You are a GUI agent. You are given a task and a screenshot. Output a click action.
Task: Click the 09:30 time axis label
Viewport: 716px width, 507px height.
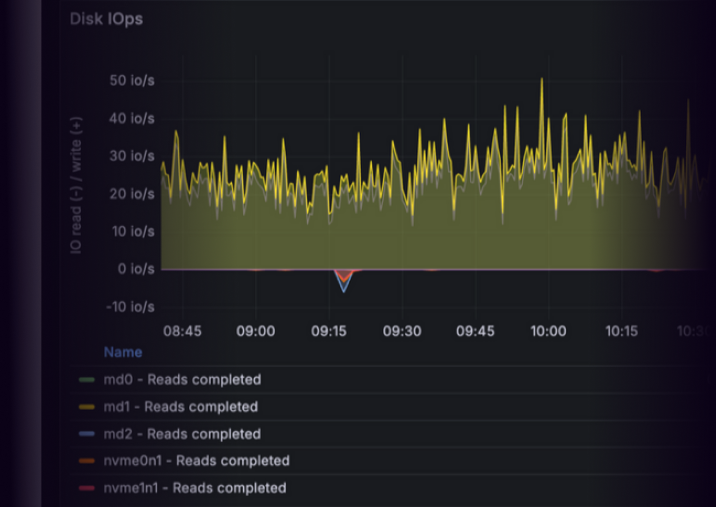tap(401, 331)
